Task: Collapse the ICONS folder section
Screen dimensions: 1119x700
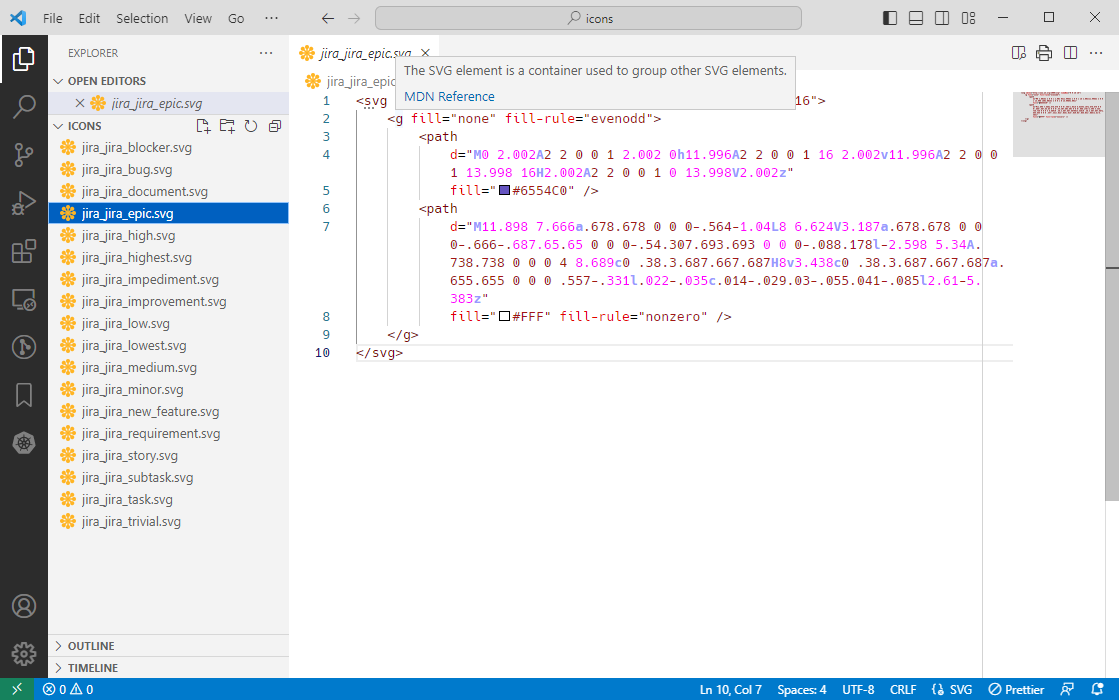Action: [x=84, y=126]
